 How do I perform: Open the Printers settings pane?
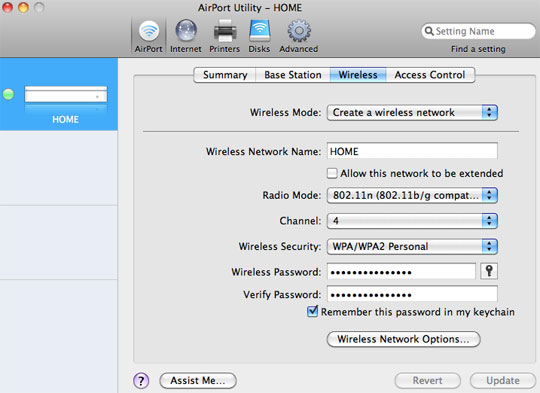[x=225, y=37]
